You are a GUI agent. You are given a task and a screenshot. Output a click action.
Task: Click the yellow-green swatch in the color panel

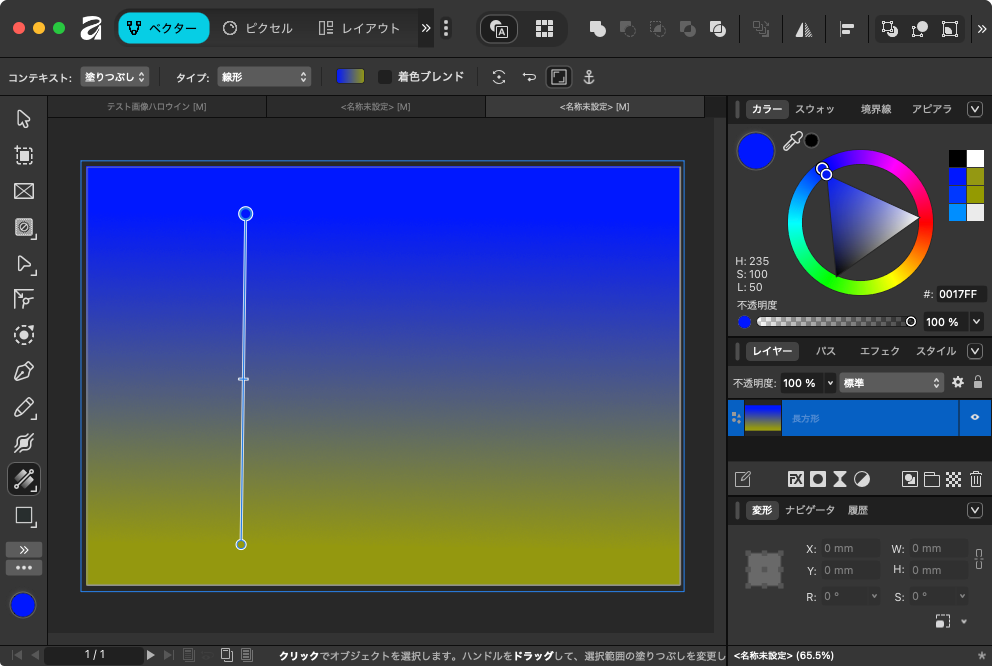(975, 176)
